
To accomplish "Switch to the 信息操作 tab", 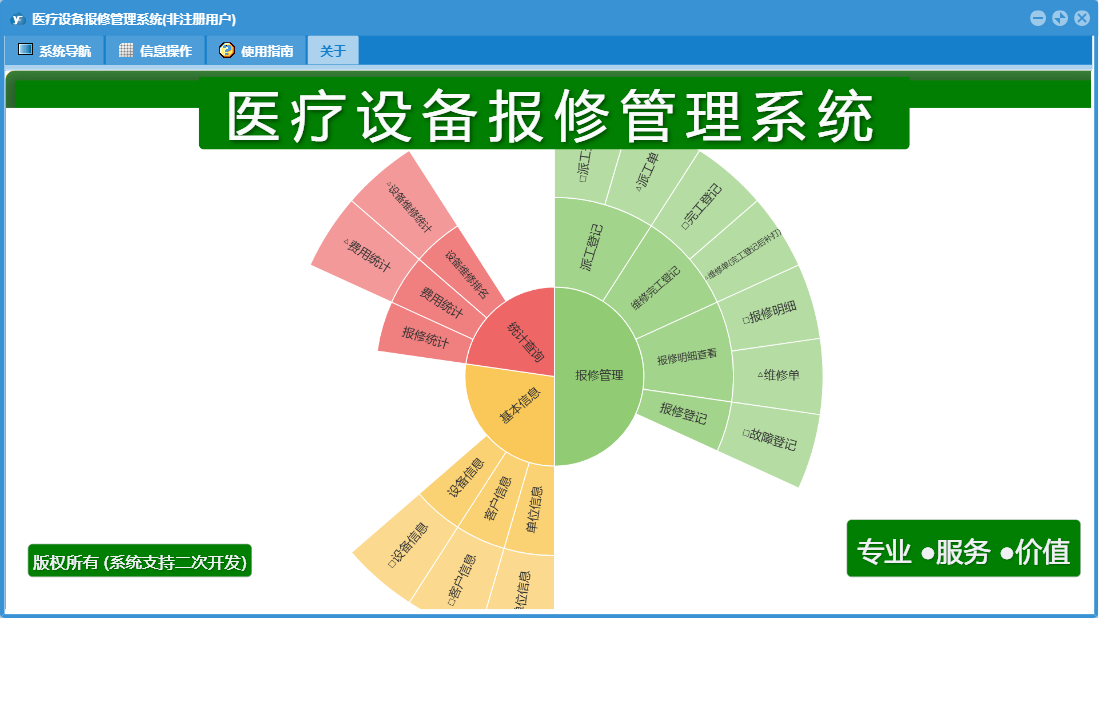I will [156, 50].
